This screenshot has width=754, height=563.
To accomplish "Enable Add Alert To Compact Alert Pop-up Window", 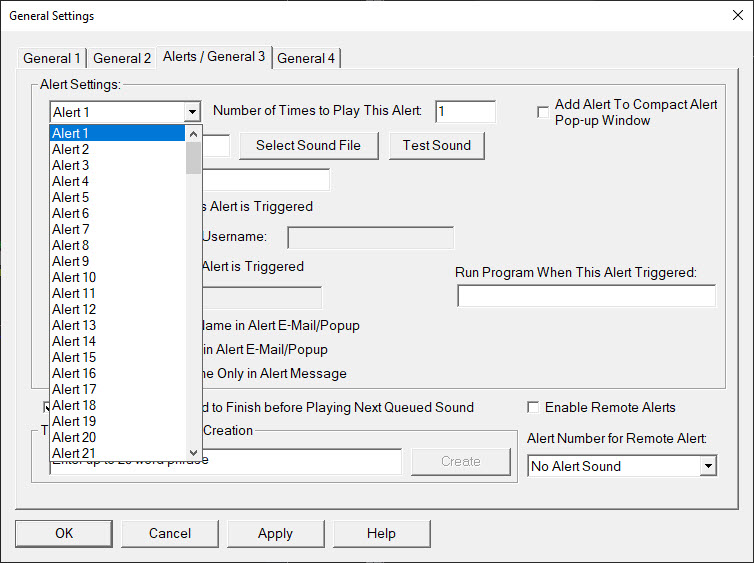I will pyautogui.click(x=543, y=112).
